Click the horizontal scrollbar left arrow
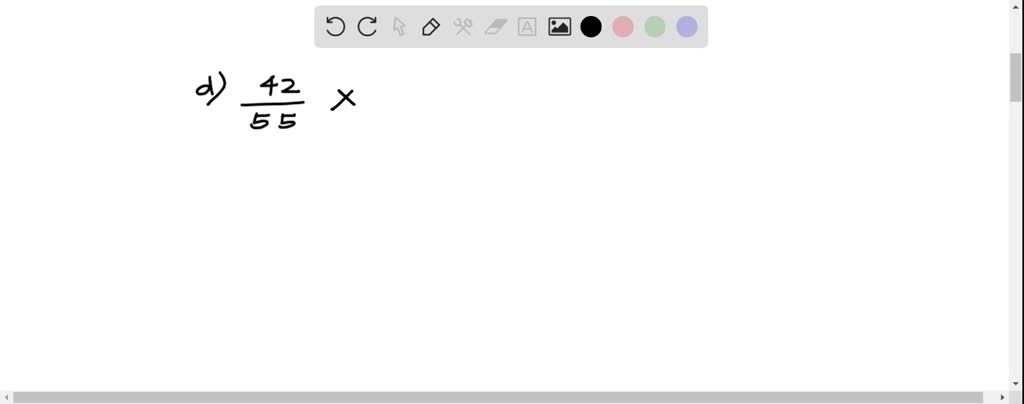 coord(6,397)
